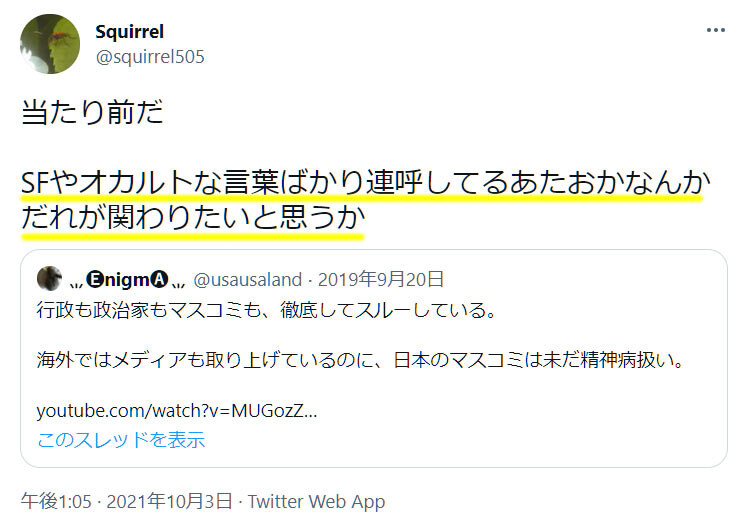Open quoted EnigmA user avatar

coord(49,278)
